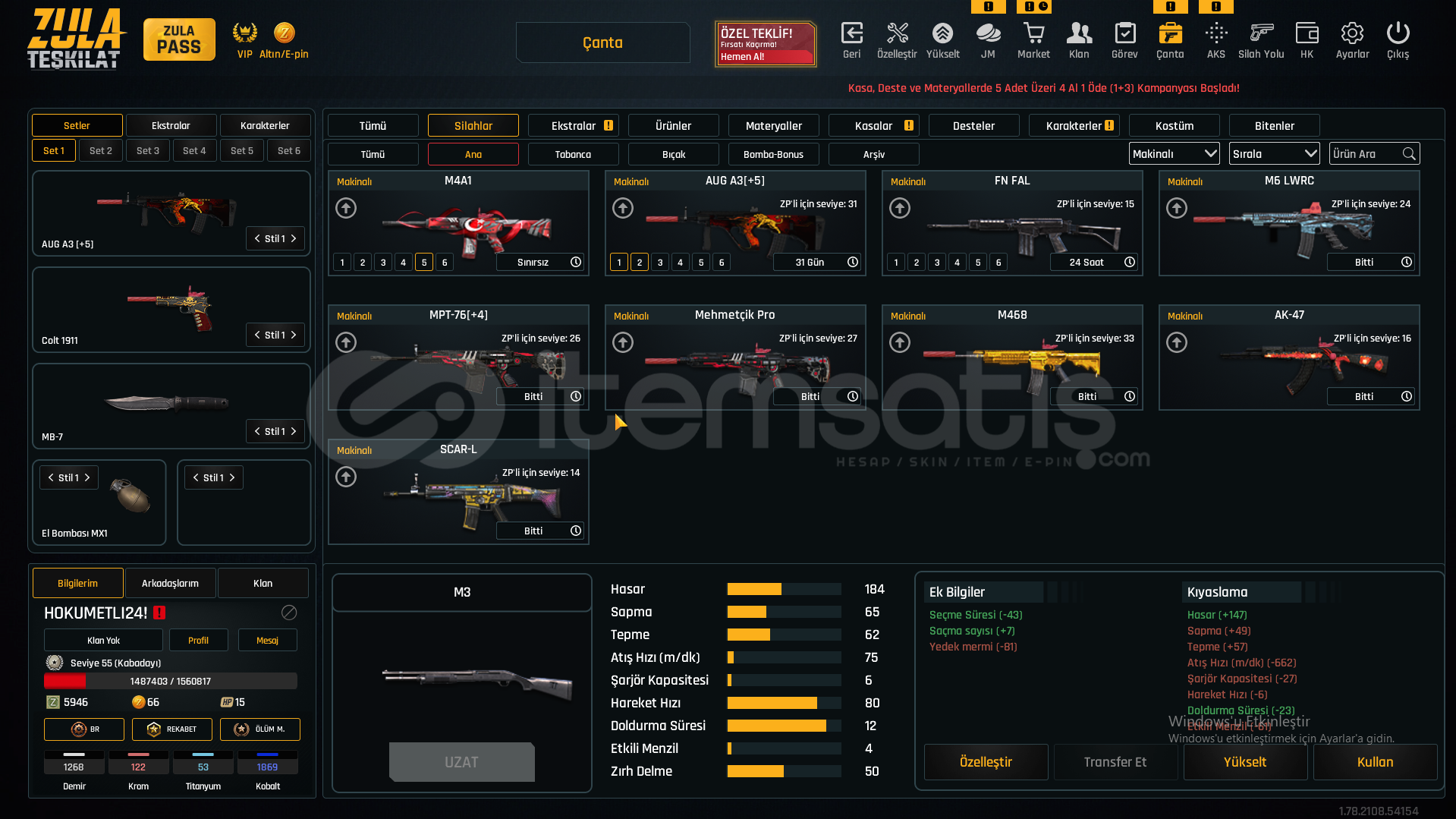Image resolution: width=1456 pixels, height=819 pixels.
Task: Click the Transfer Et button
Action: [1115, 762]
